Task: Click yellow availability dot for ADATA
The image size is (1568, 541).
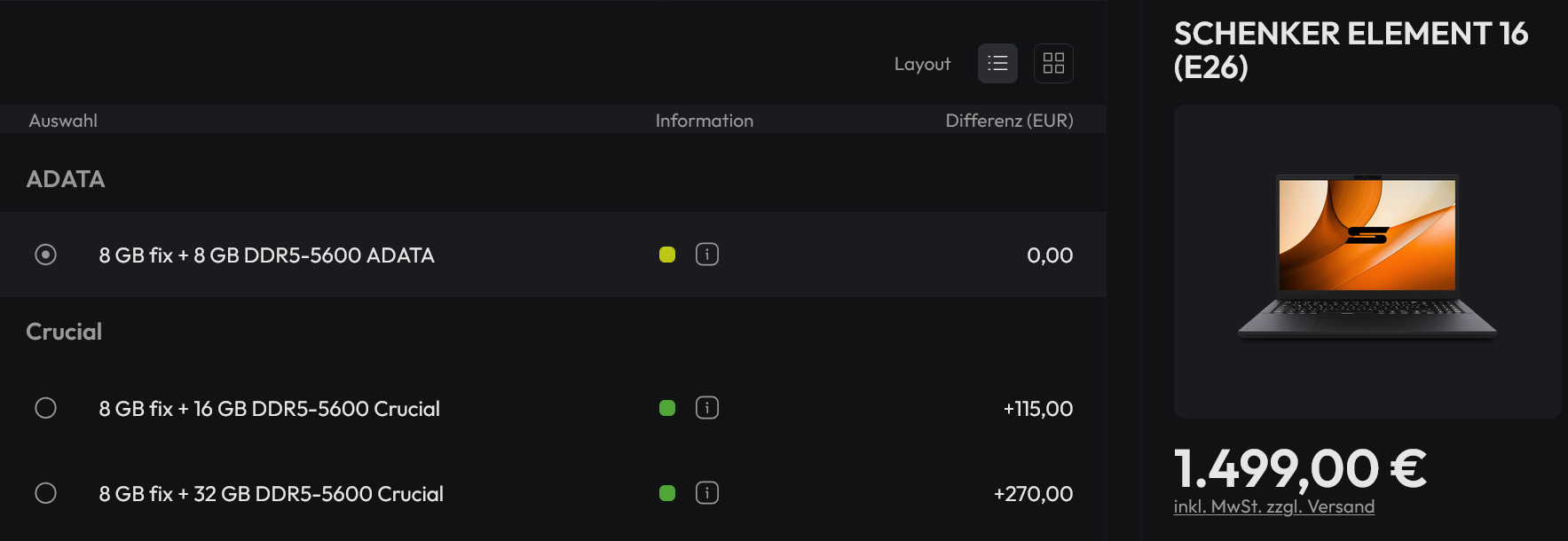Action: [667, 255]
